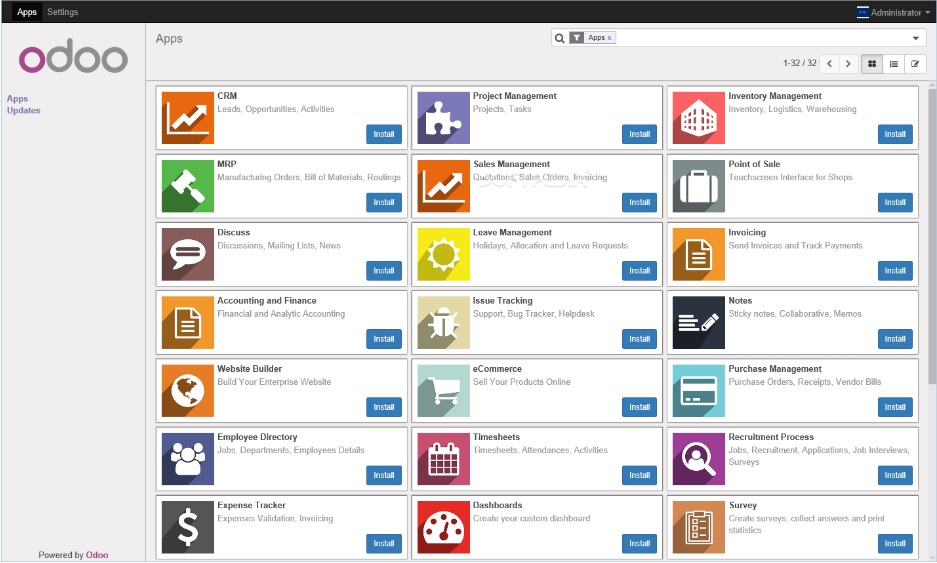Select the Recruitment Process magnifier icon
The image size is (937, 563).
click(x=699, y=458)
